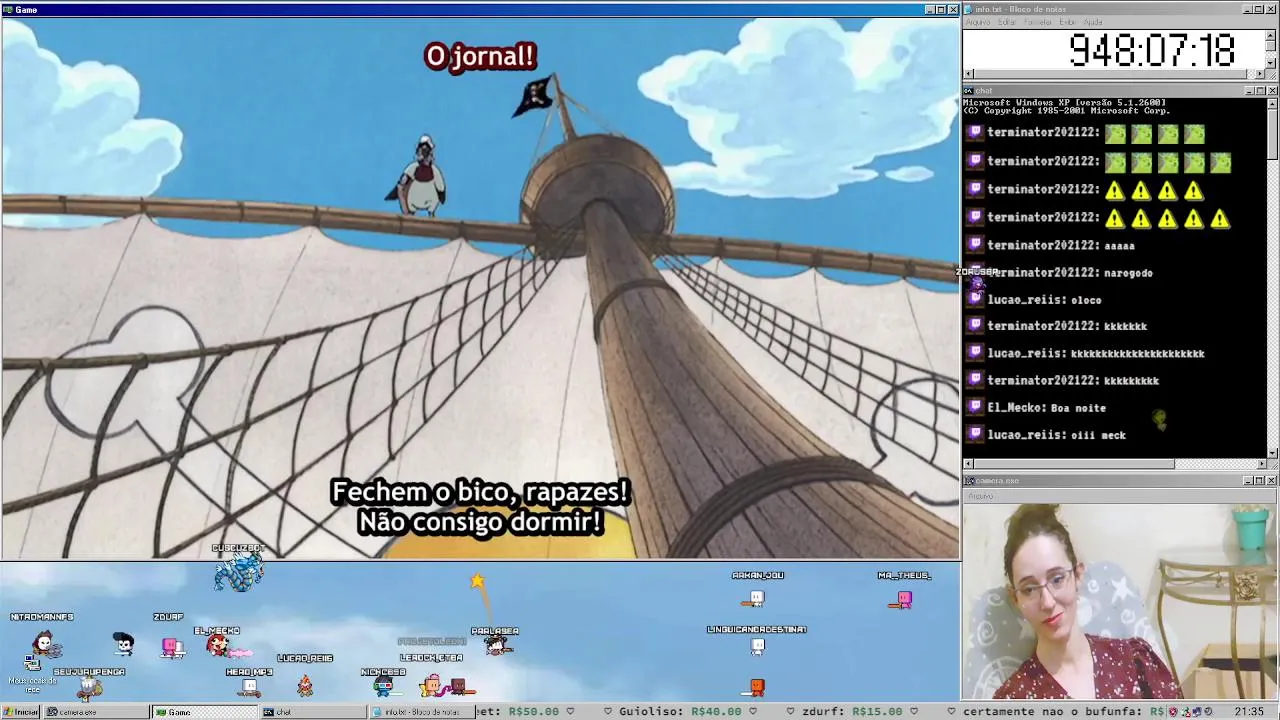The image size is (1280, 720).
Task: Click the Notepad icon in info.txt title bar
Action: (x=969, y=9)
